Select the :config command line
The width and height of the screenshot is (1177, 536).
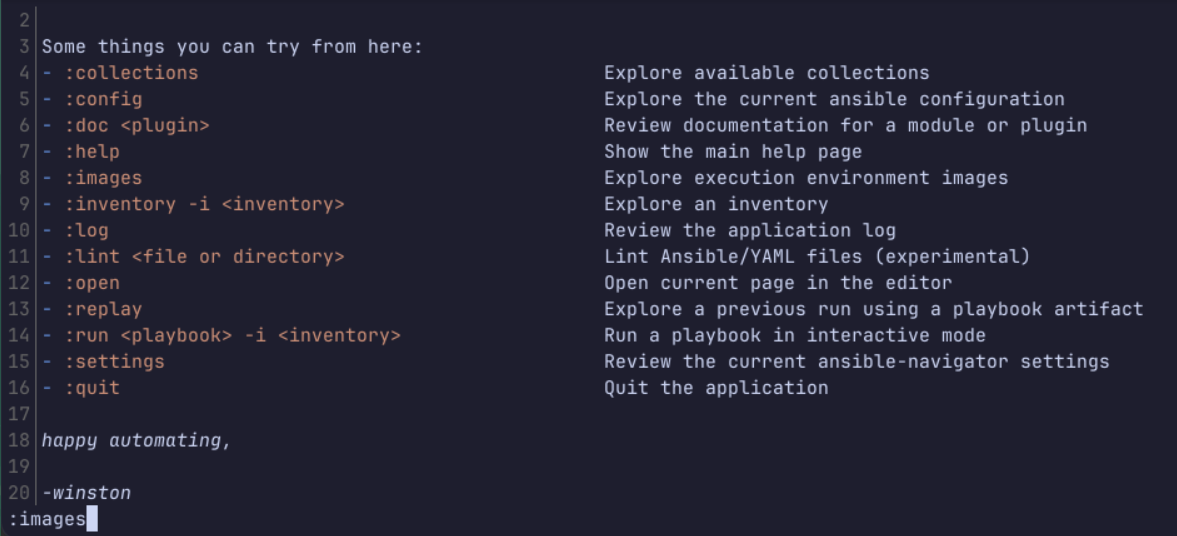tap(103, 99)
